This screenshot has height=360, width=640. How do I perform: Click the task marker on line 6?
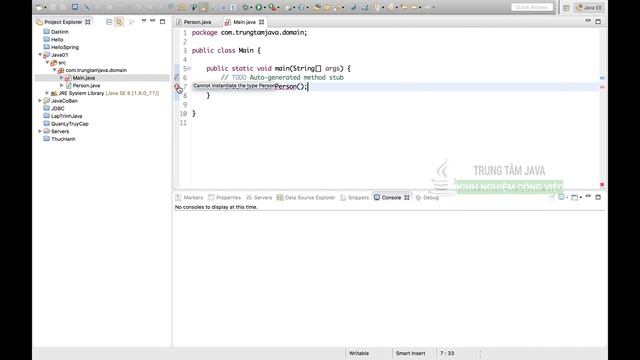(x=177, y=78)
